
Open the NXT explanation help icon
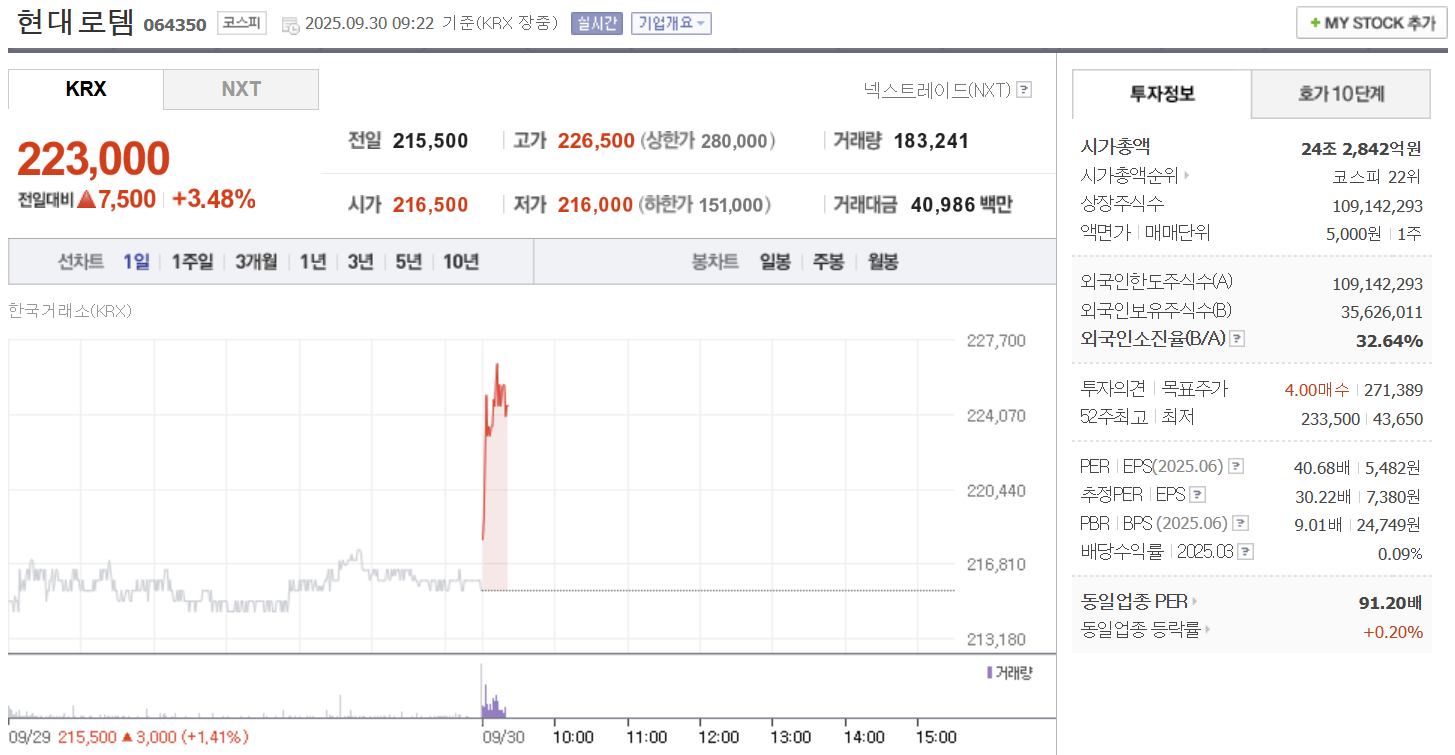coord(1023,90)
